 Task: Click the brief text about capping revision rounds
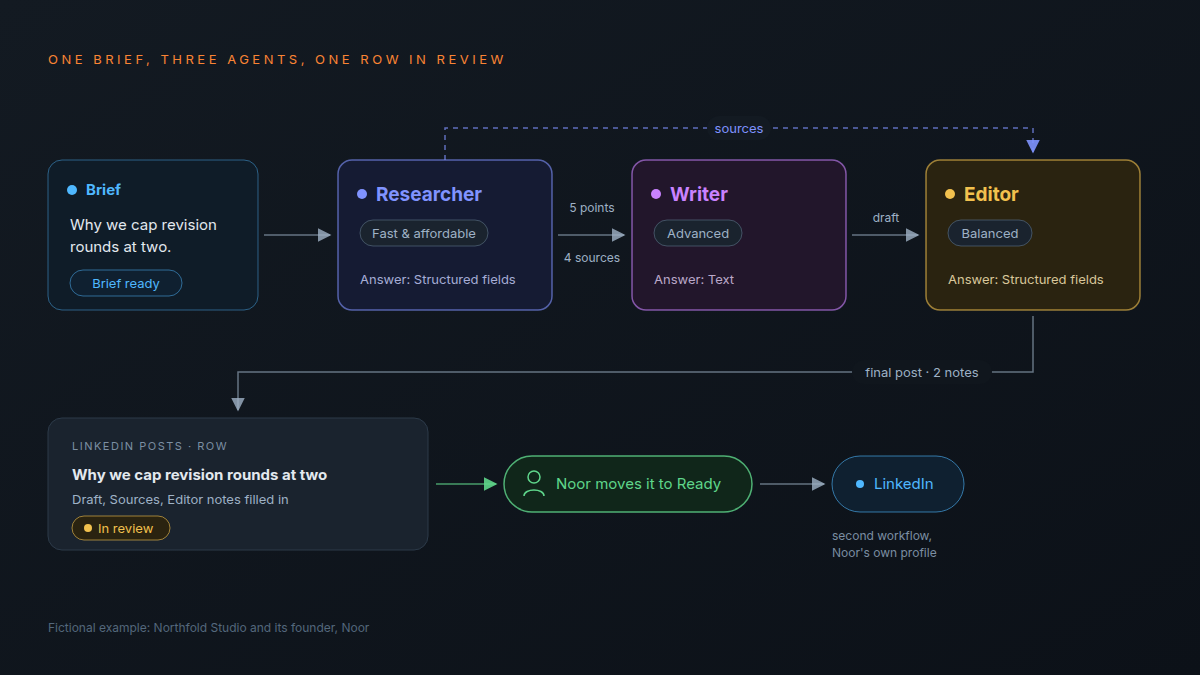pos(143,235)
